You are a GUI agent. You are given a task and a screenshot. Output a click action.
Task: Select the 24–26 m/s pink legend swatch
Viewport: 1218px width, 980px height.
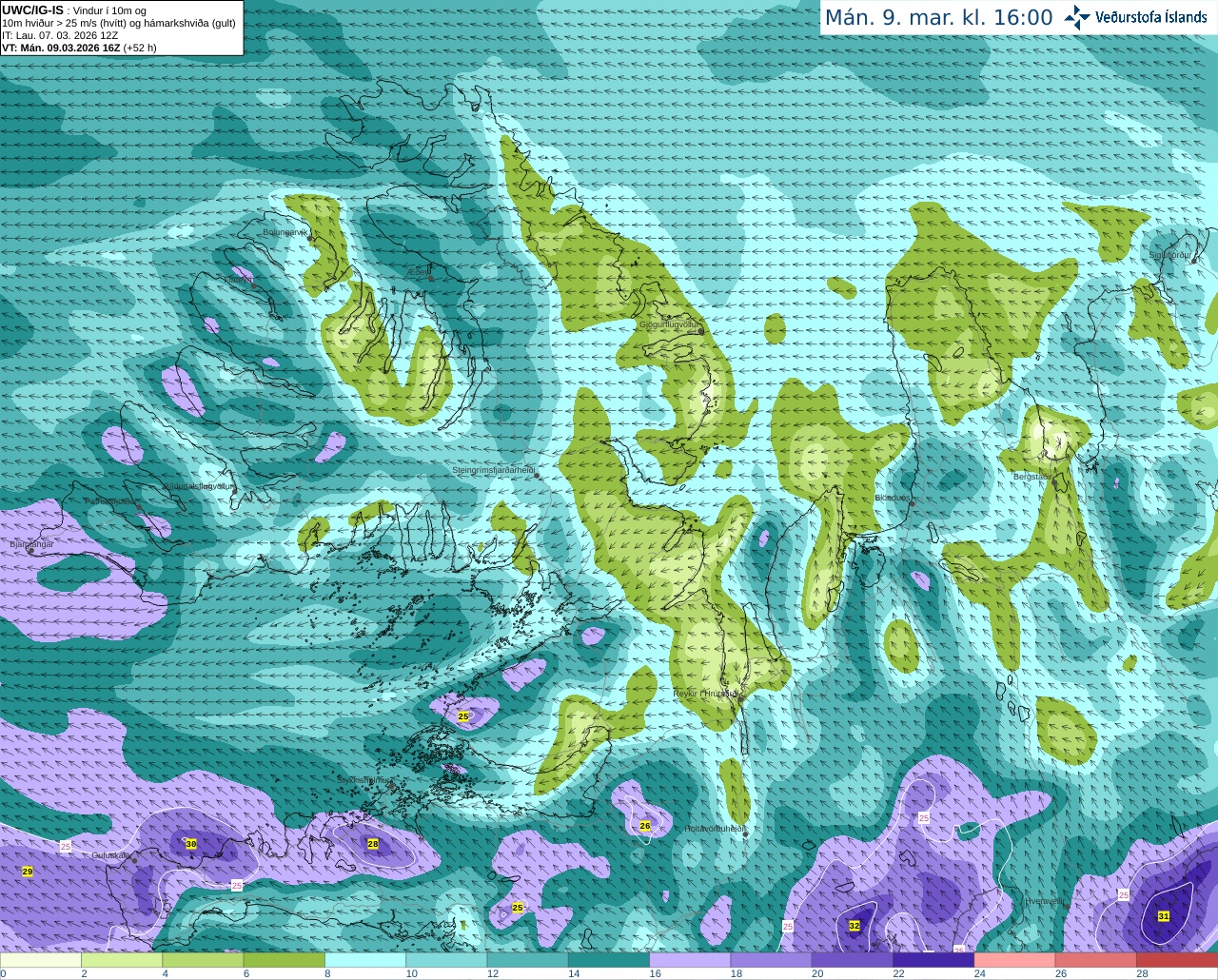coord(1014,960)
